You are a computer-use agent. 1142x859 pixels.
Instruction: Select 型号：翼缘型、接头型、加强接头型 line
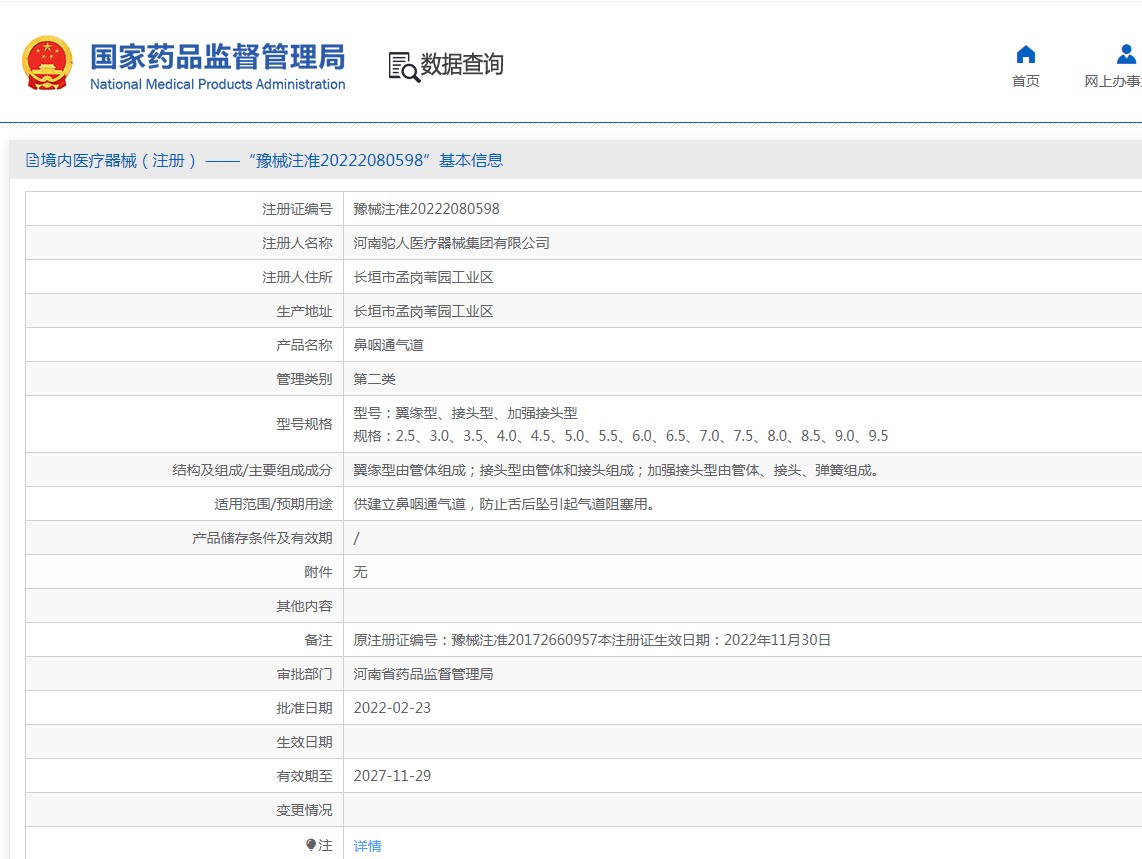tap(465, 413)
